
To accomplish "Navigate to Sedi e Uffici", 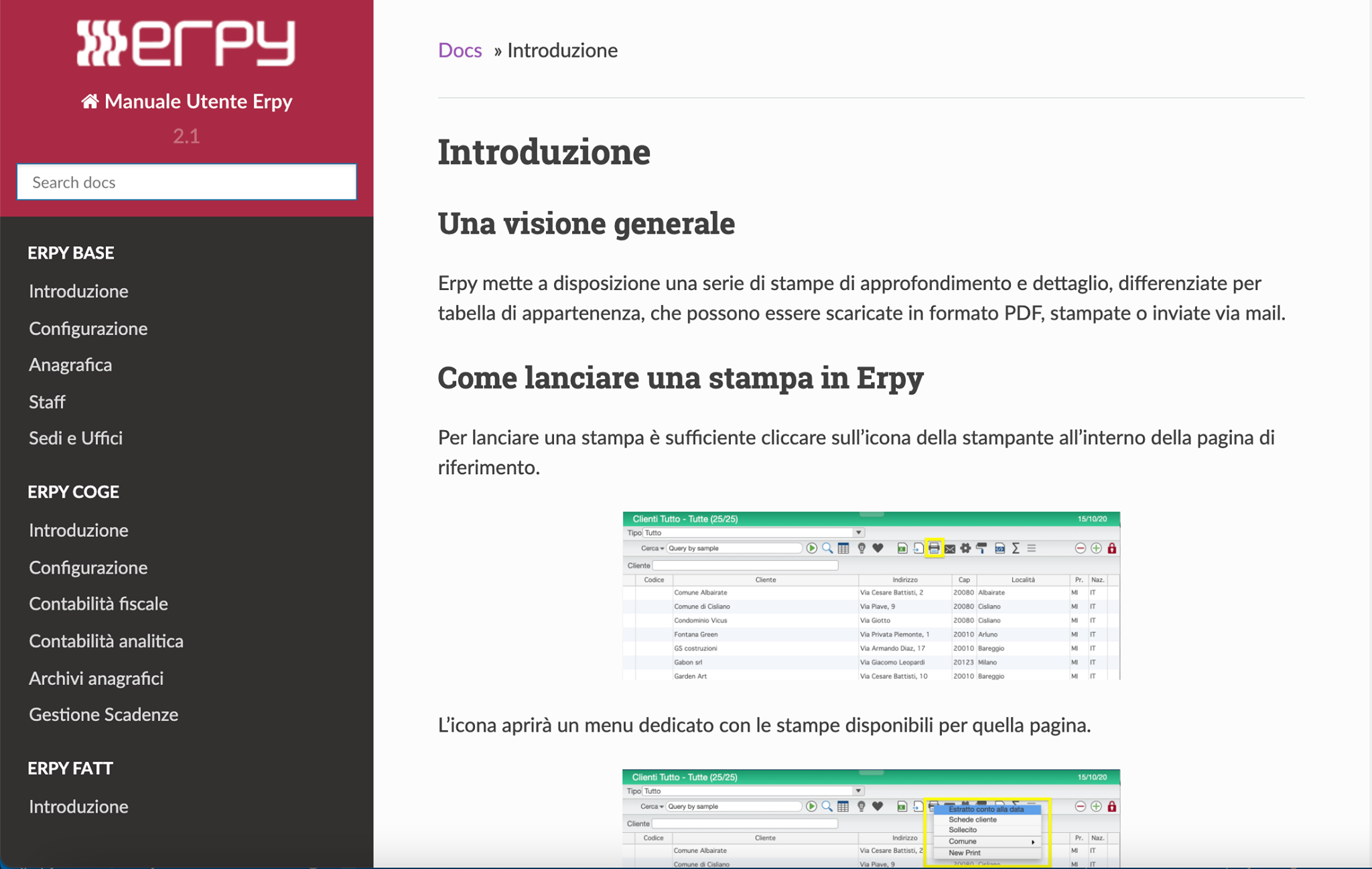I will click(76, 438).
